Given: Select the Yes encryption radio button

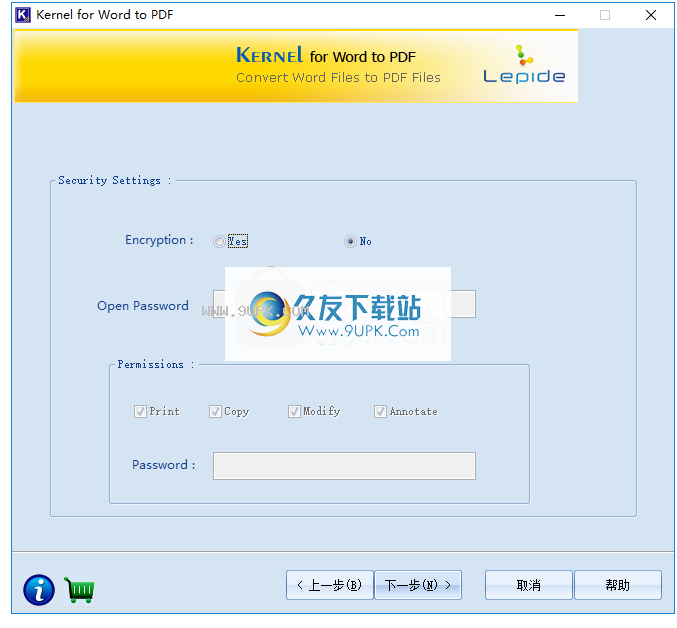Looking at the screenshot, I should click(219, 241).
